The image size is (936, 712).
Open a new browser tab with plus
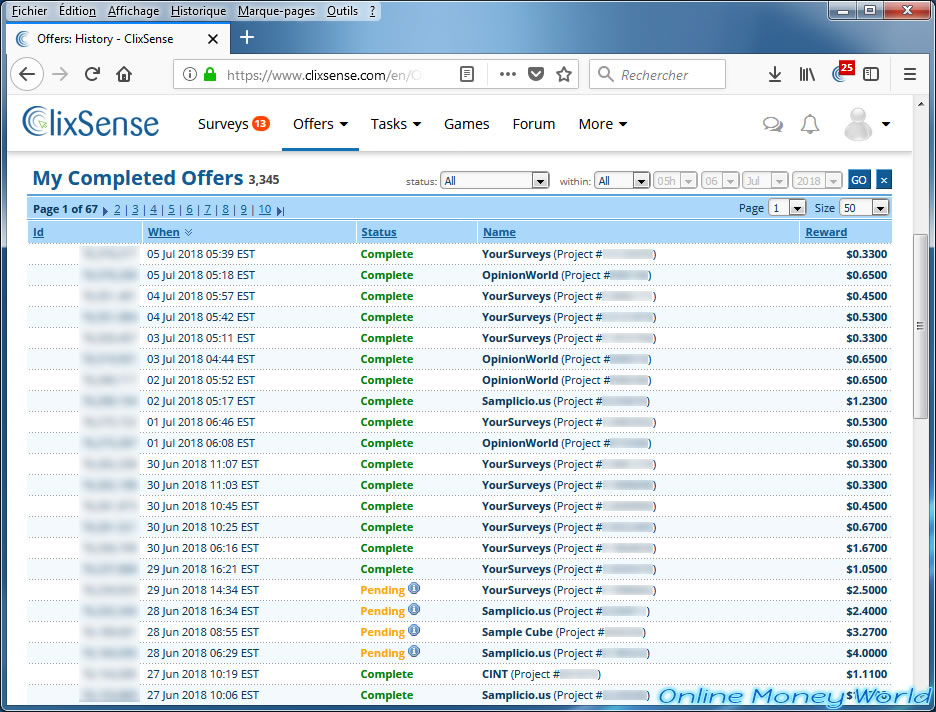pos(247,37)
